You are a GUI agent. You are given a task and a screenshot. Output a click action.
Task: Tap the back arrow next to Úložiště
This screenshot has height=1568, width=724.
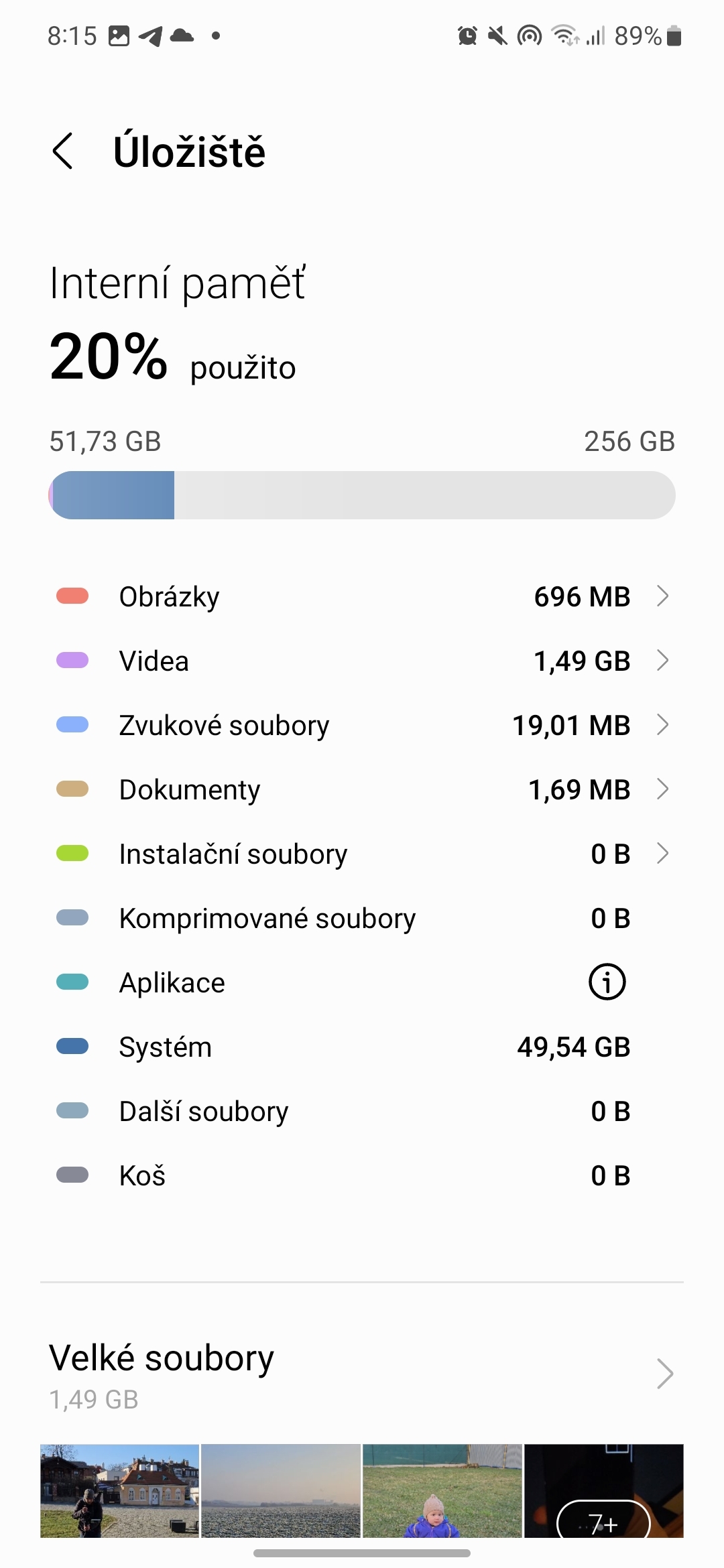pos(63,151)
